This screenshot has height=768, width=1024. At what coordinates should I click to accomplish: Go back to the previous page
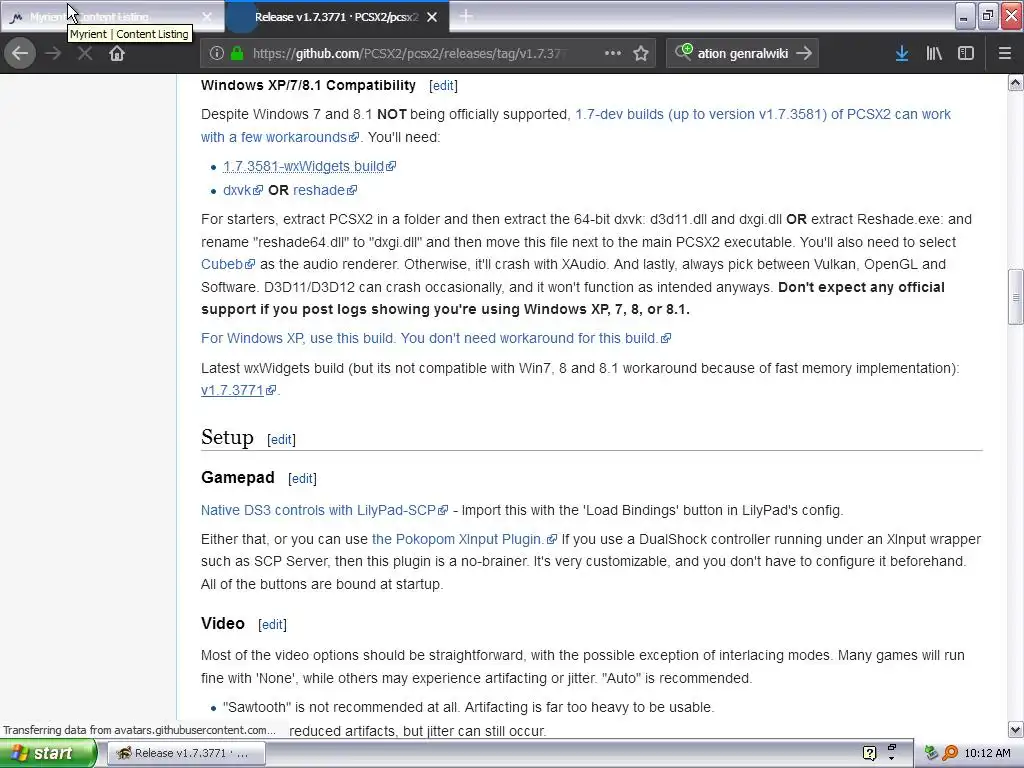click(x=20, y=54)
